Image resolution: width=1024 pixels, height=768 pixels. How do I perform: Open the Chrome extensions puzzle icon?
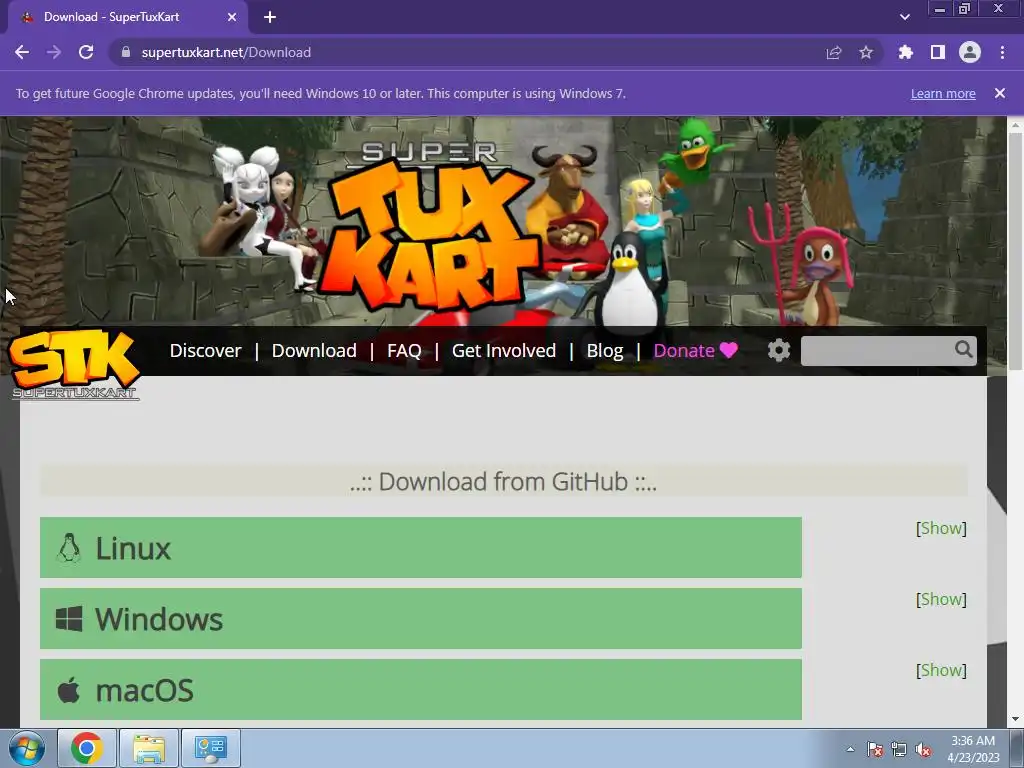tap(905, 52)
